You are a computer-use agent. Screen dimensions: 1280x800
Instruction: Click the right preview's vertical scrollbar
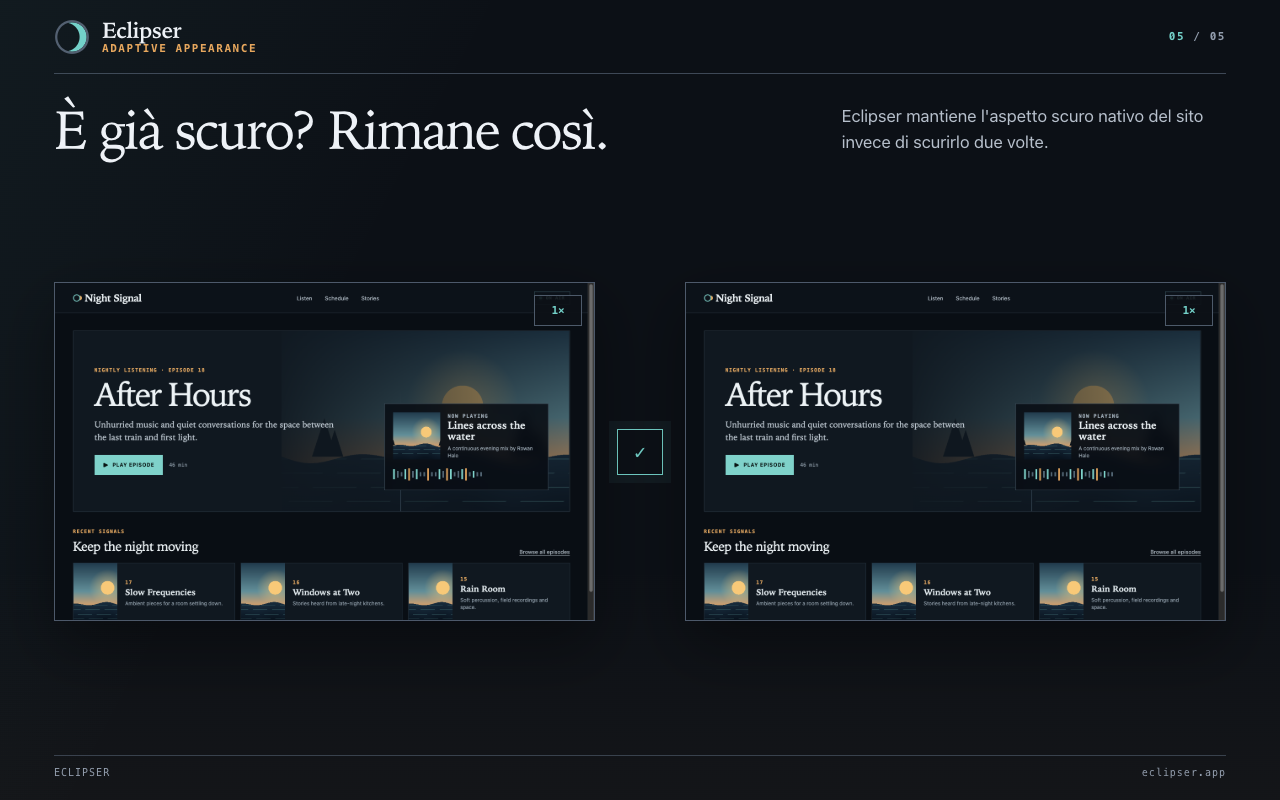(1222, 452)
